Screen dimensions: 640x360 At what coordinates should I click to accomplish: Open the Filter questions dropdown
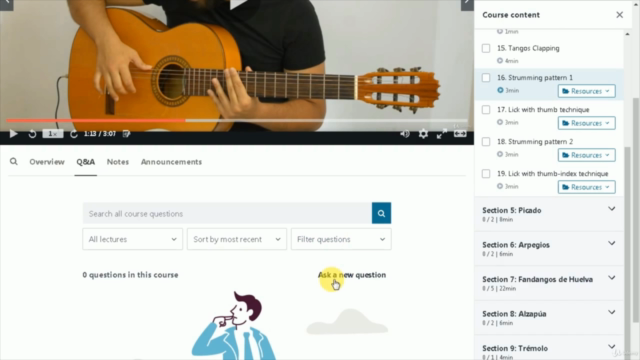341,239
